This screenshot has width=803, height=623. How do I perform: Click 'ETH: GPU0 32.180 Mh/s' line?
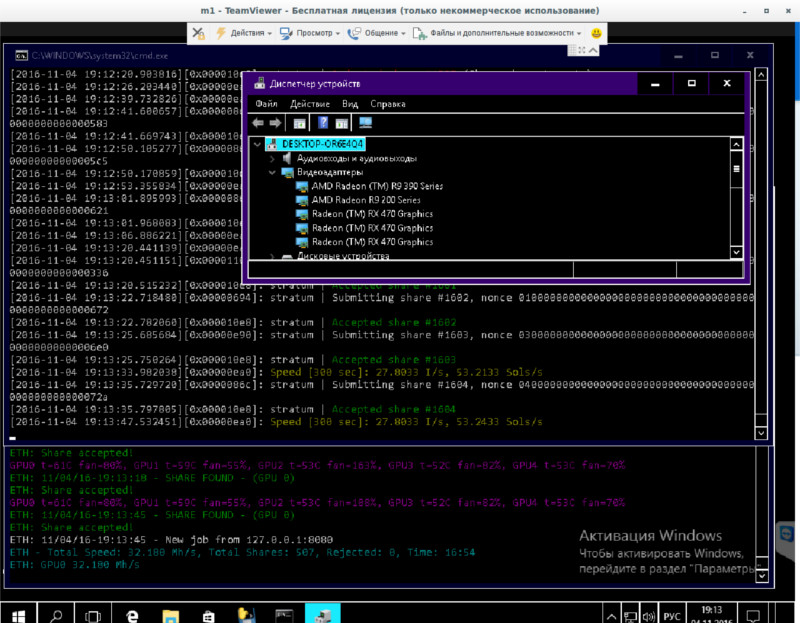pyautogui.click(x=74, y=565)
